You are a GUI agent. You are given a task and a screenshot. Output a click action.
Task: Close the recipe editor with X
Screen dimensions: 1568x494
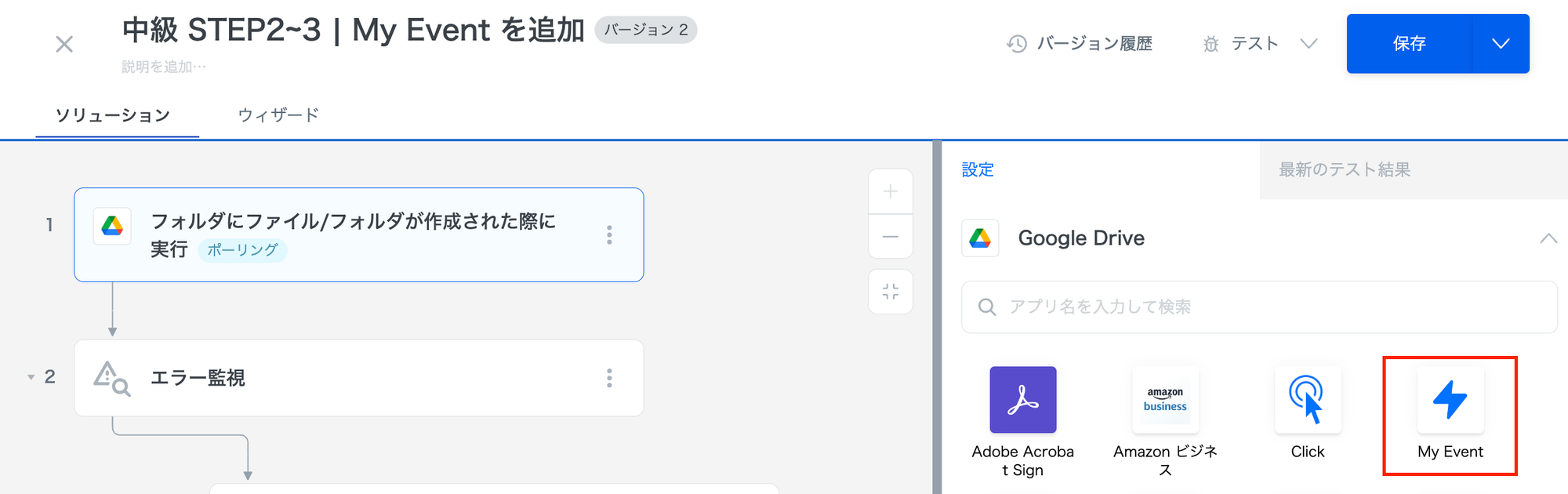[x=64, y=45]
